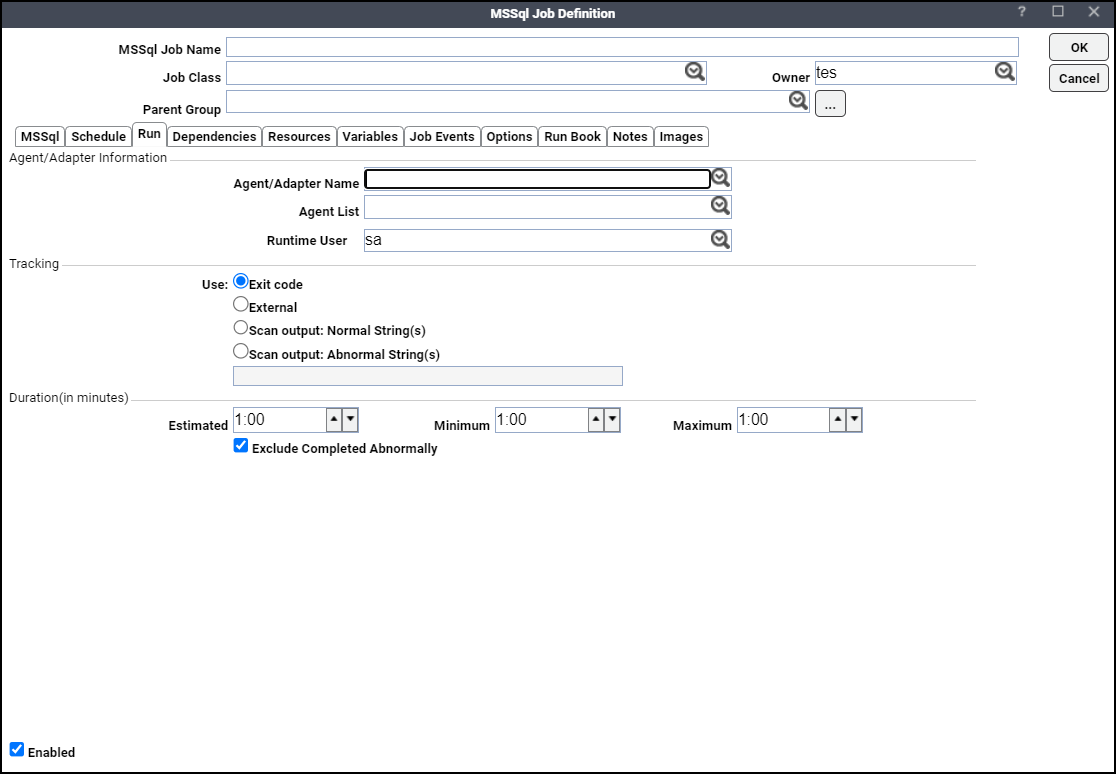
Task: Switch to the Notes tab
Action: coord(631,137)
